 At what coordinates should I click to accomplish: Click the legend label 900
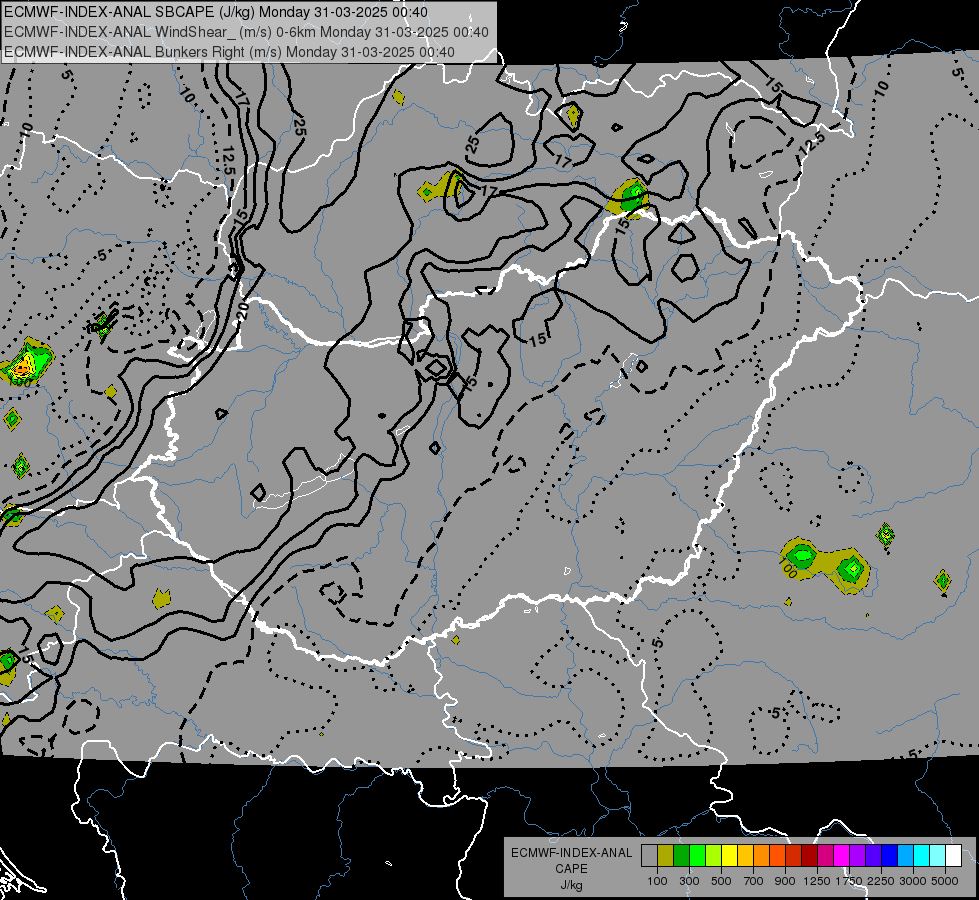785,881
